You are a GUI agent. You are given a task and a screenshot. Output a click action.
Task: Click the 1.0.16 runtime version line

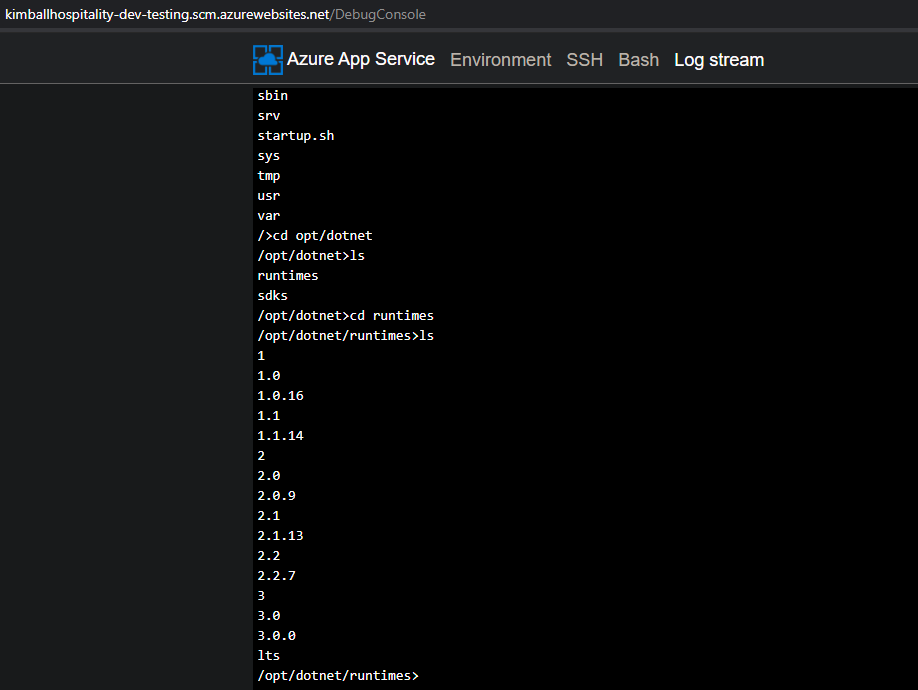pos(280,395)
